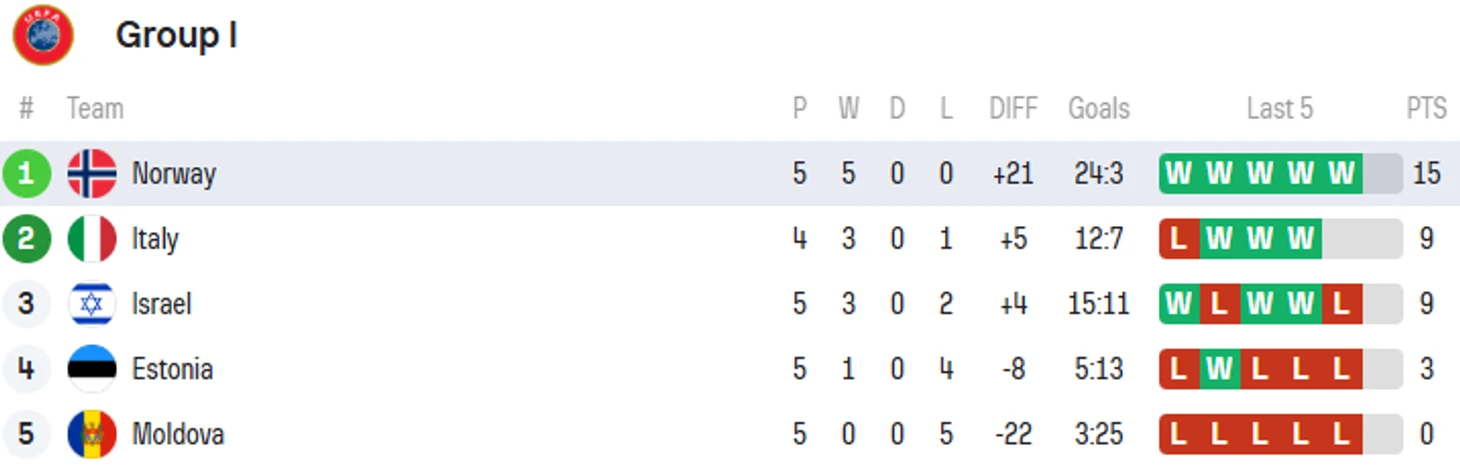Select the Moldova row points value
The height and width of the screenshot is (474, 1460).
coord(1426,434)
